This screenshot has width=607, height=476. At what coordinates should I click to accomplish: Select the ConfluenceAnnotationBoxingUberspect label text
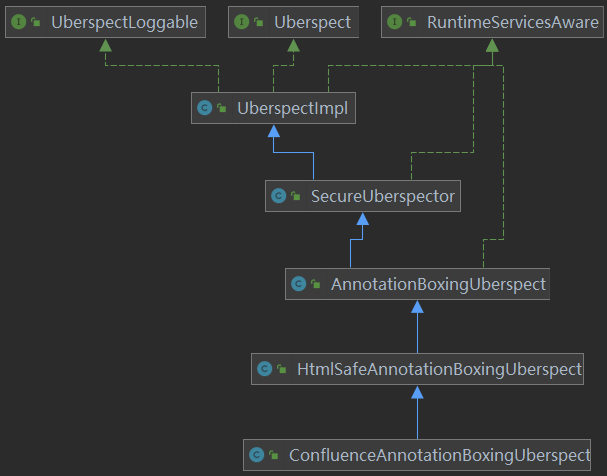[x=439, y=455]
